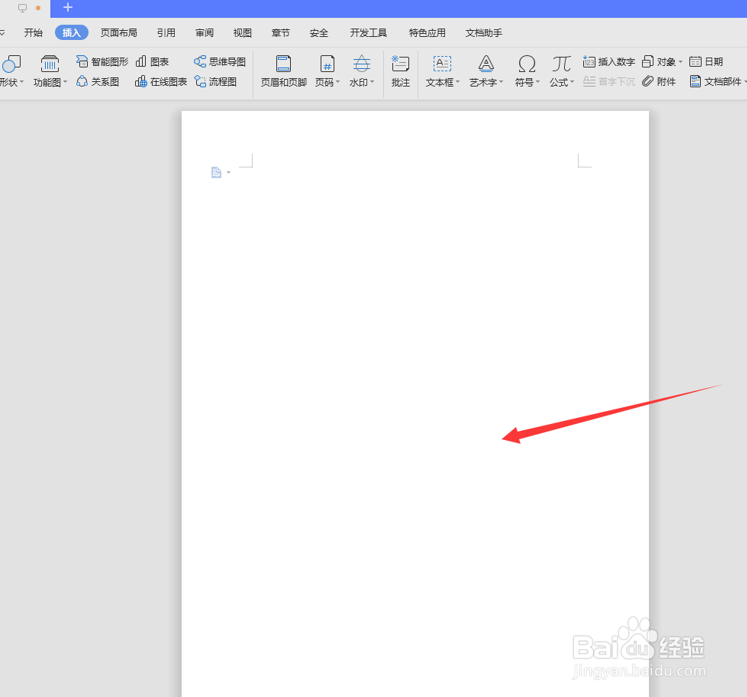Select the 插入 Insert tab
Image resolution: width=747 pixels, height=697 pixels.
(x=71, y=32)
